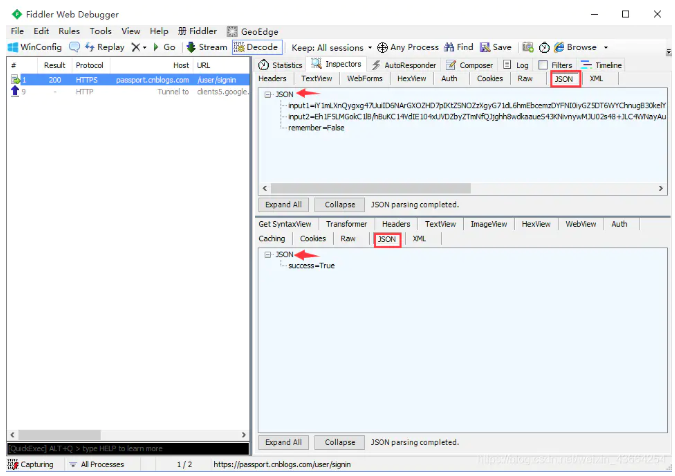Toggle the Decode toolbar button
The width and height of the screenshot is (675, 476).
[x=257, y=47]
